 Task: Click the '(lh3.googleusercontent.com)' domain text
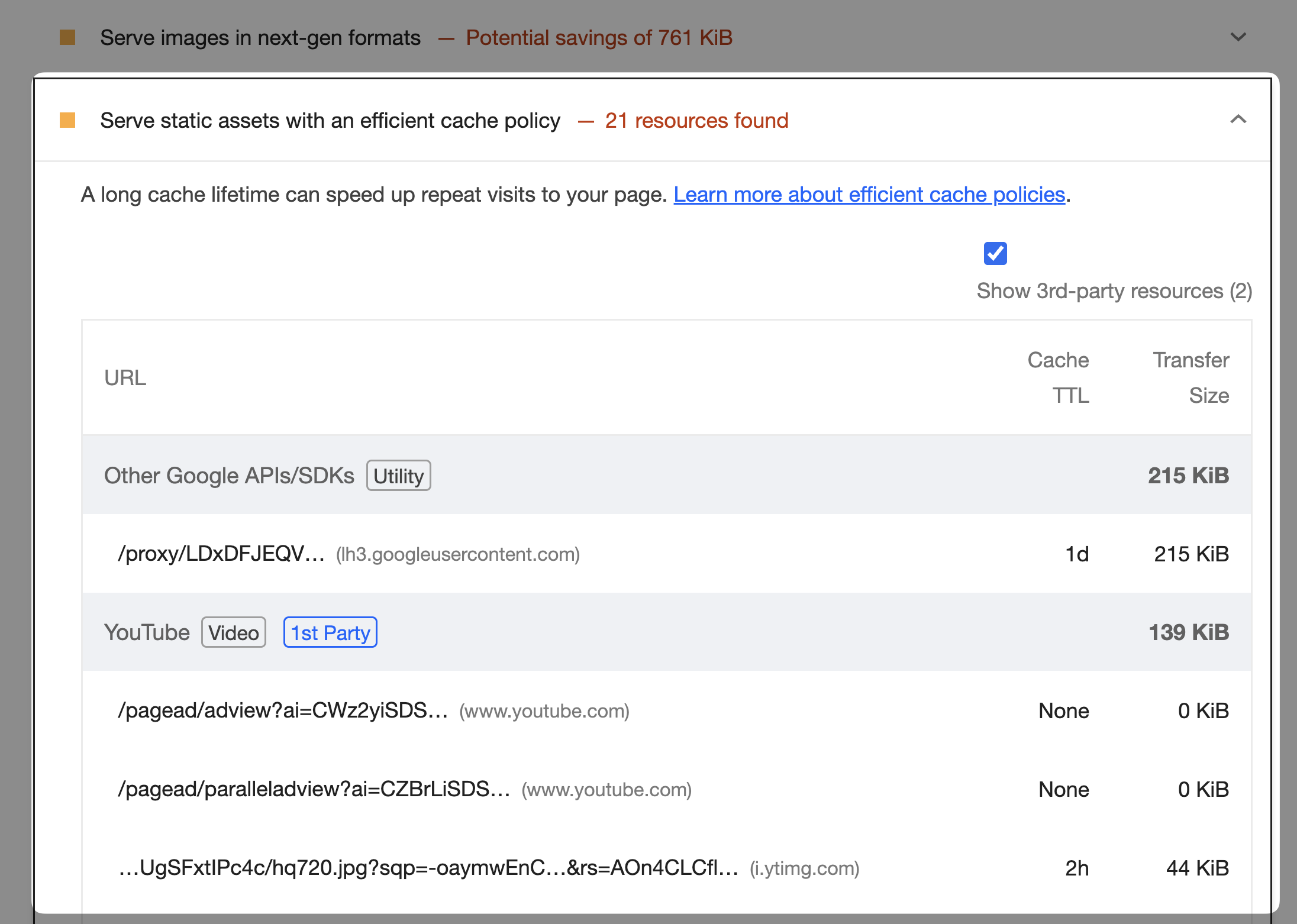(x=458, y=554)
